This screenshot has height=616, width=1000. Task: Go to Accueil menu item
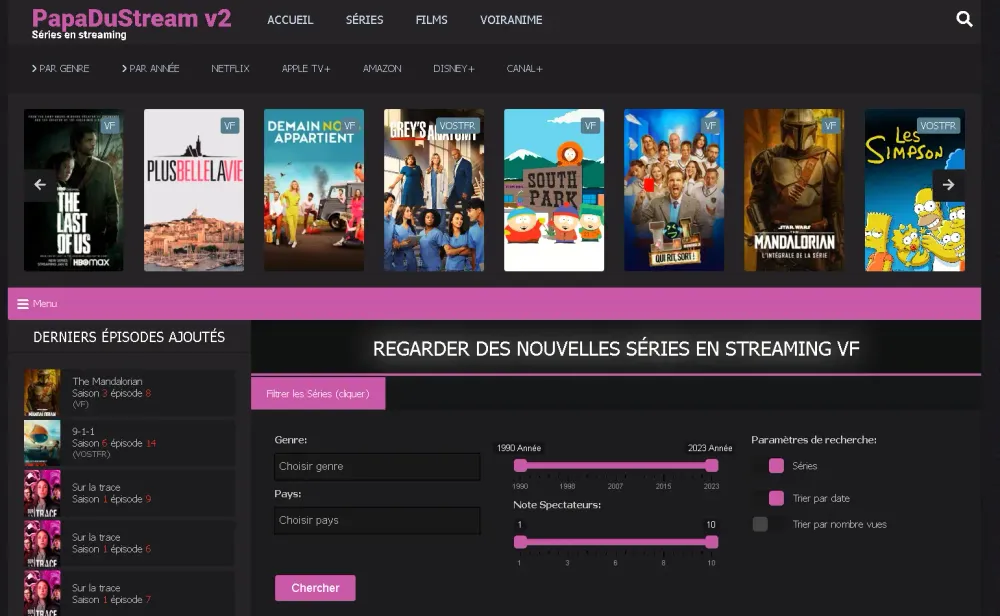[290, 20]
